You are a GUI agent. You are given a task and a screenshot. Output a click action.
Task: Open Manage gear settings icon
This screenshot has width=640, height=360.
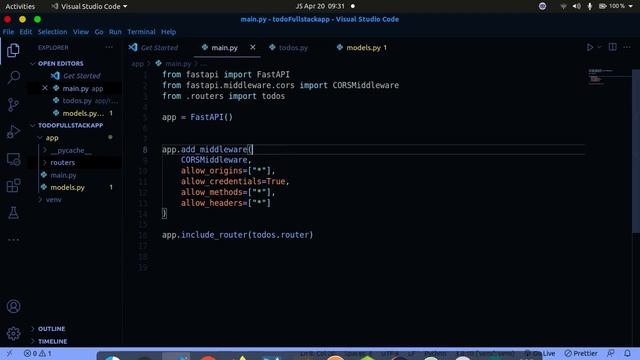13,333
